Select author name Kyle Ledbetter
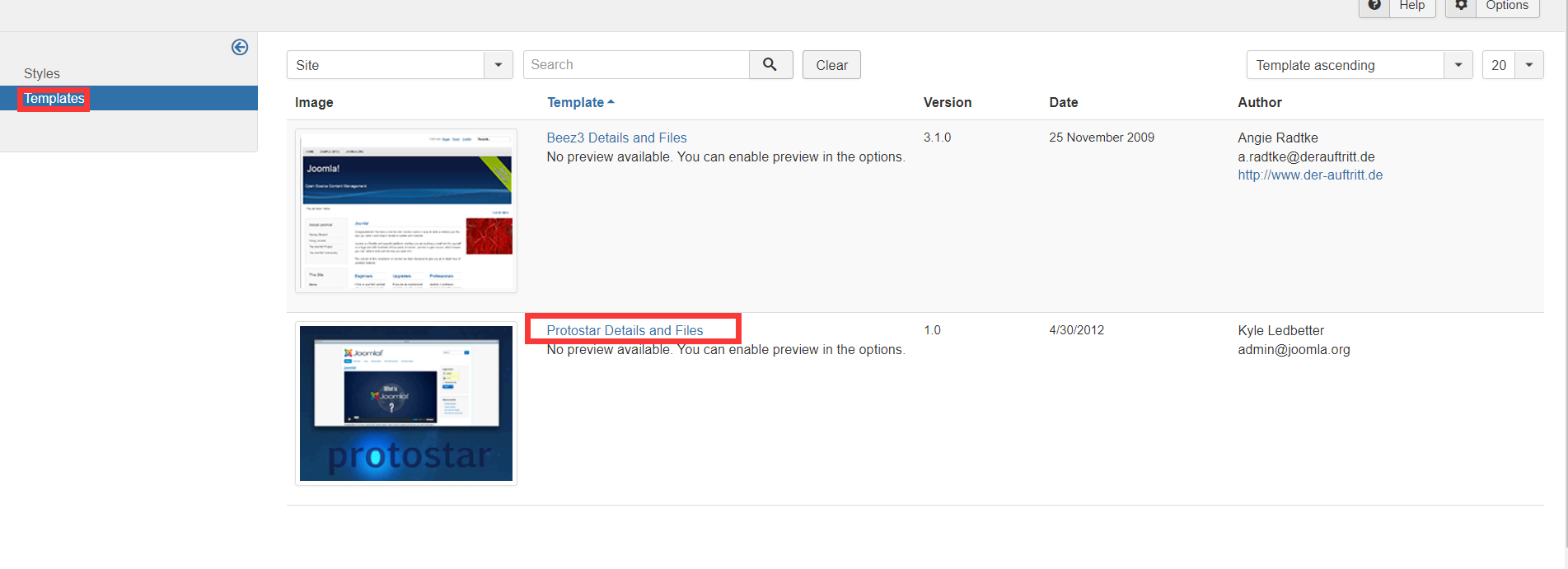The width and height of the screenshot is (1568, 569). 1280,330
